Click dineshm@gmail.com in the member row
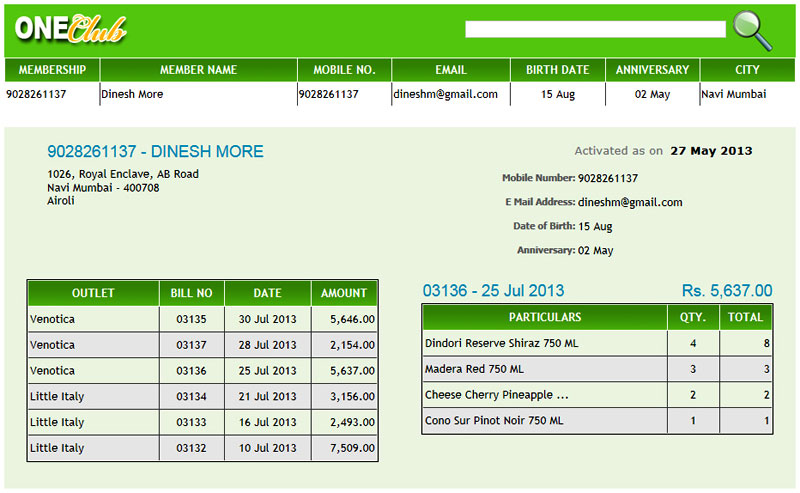The height and width of the screenshot is (493, 800). pos(445,94)
